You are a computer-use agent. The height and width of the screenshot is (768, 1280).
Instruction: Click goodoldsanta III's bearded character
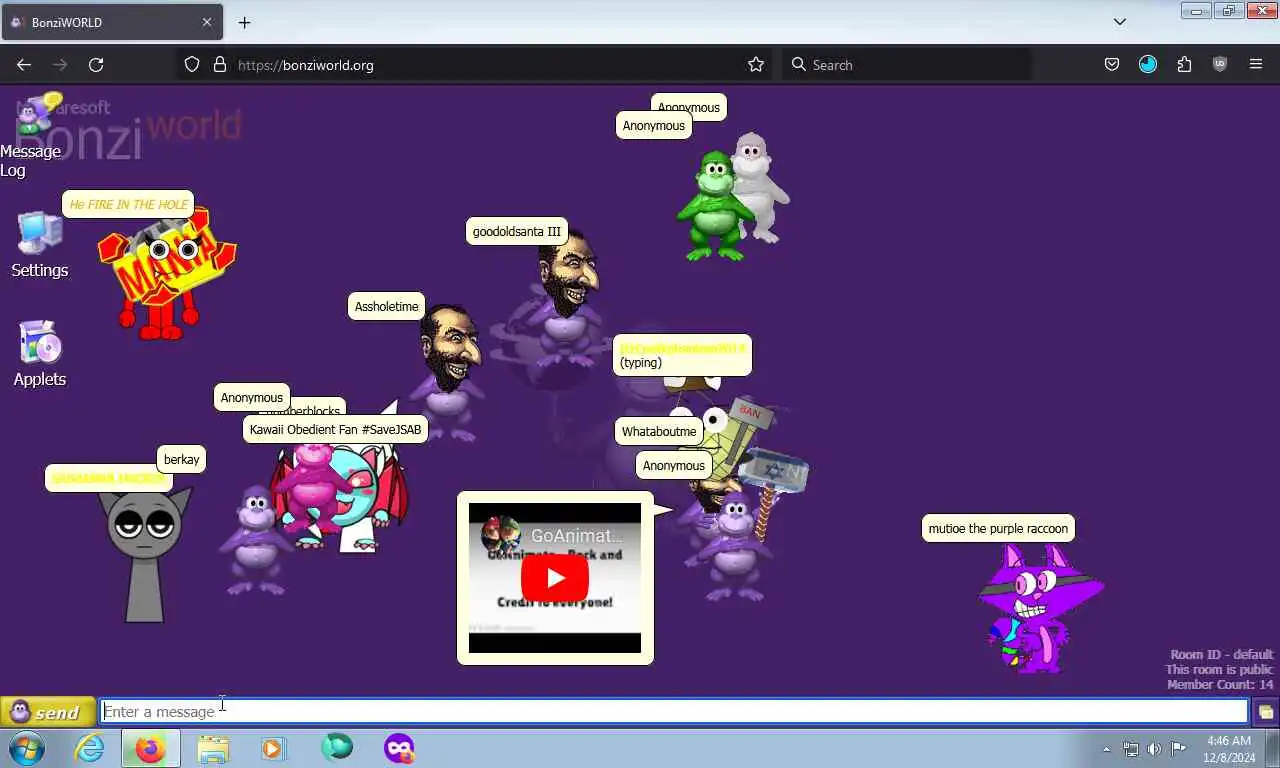(x=566, y=298)
